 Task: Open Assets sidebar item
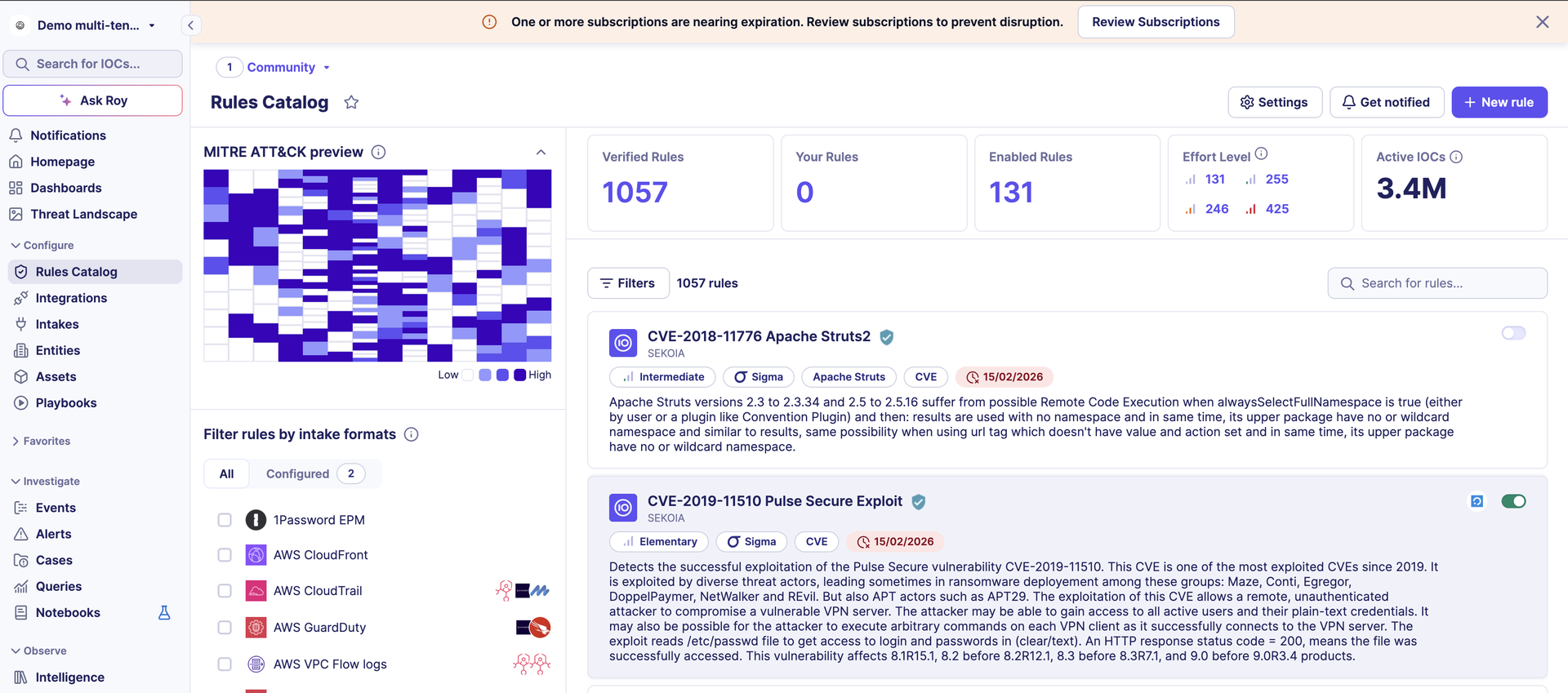tap(56, 376)
